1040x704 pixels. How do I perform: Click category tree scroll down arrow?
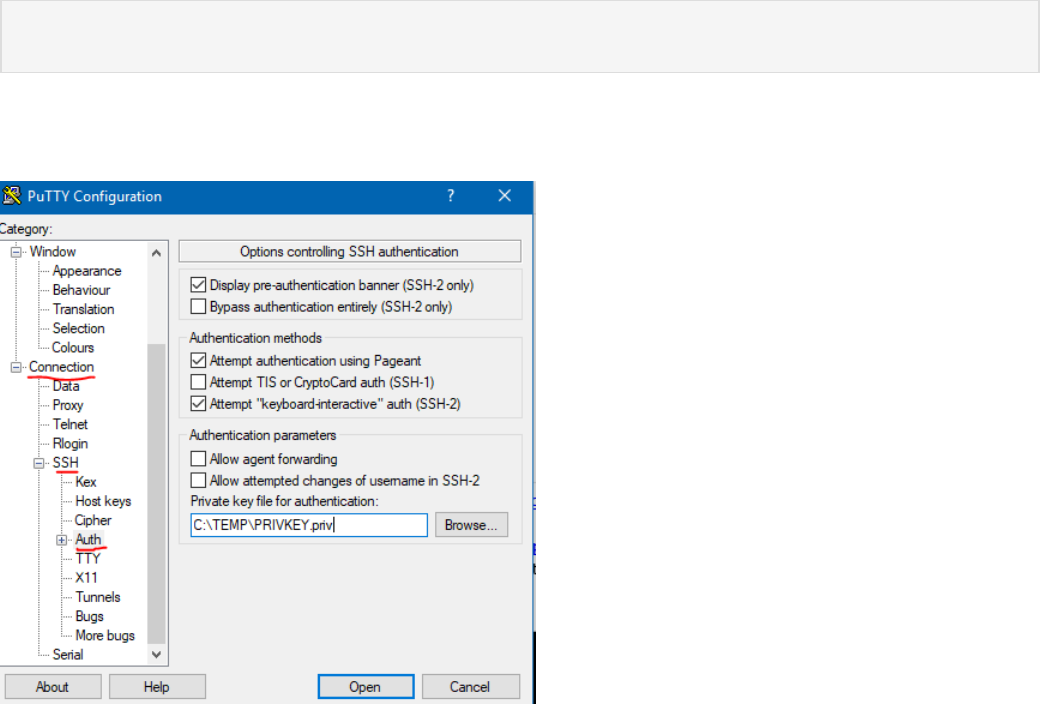[x=157, y=655]
